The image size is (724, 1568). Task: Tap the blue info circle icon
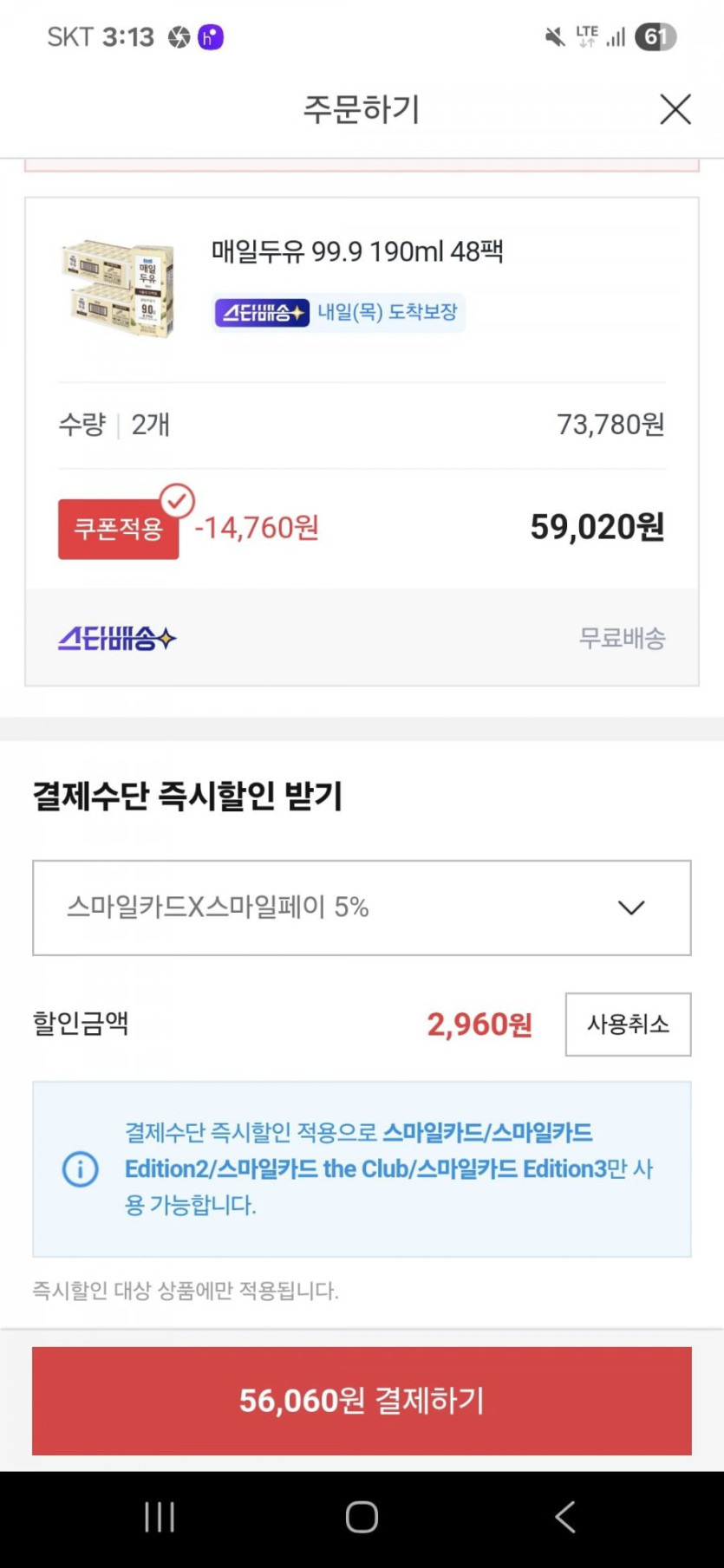(81, 1168)
